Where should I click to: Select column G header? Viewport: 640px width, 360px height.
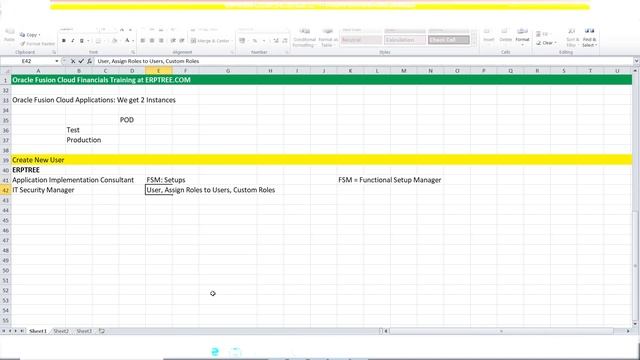point(228,71)
